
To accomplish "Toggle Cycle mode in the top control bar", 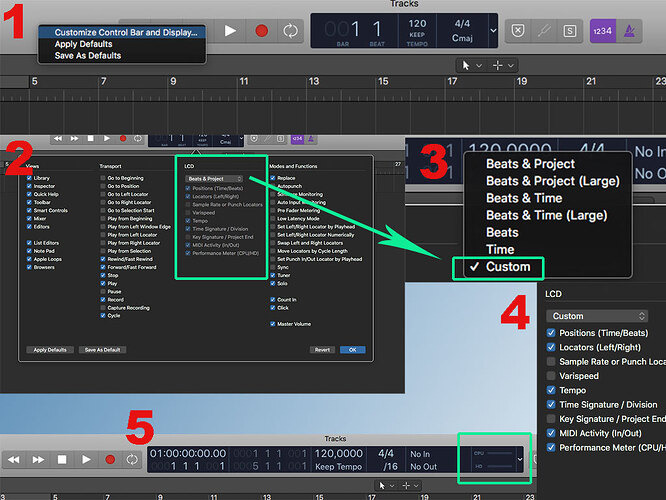I will (291, 31).
